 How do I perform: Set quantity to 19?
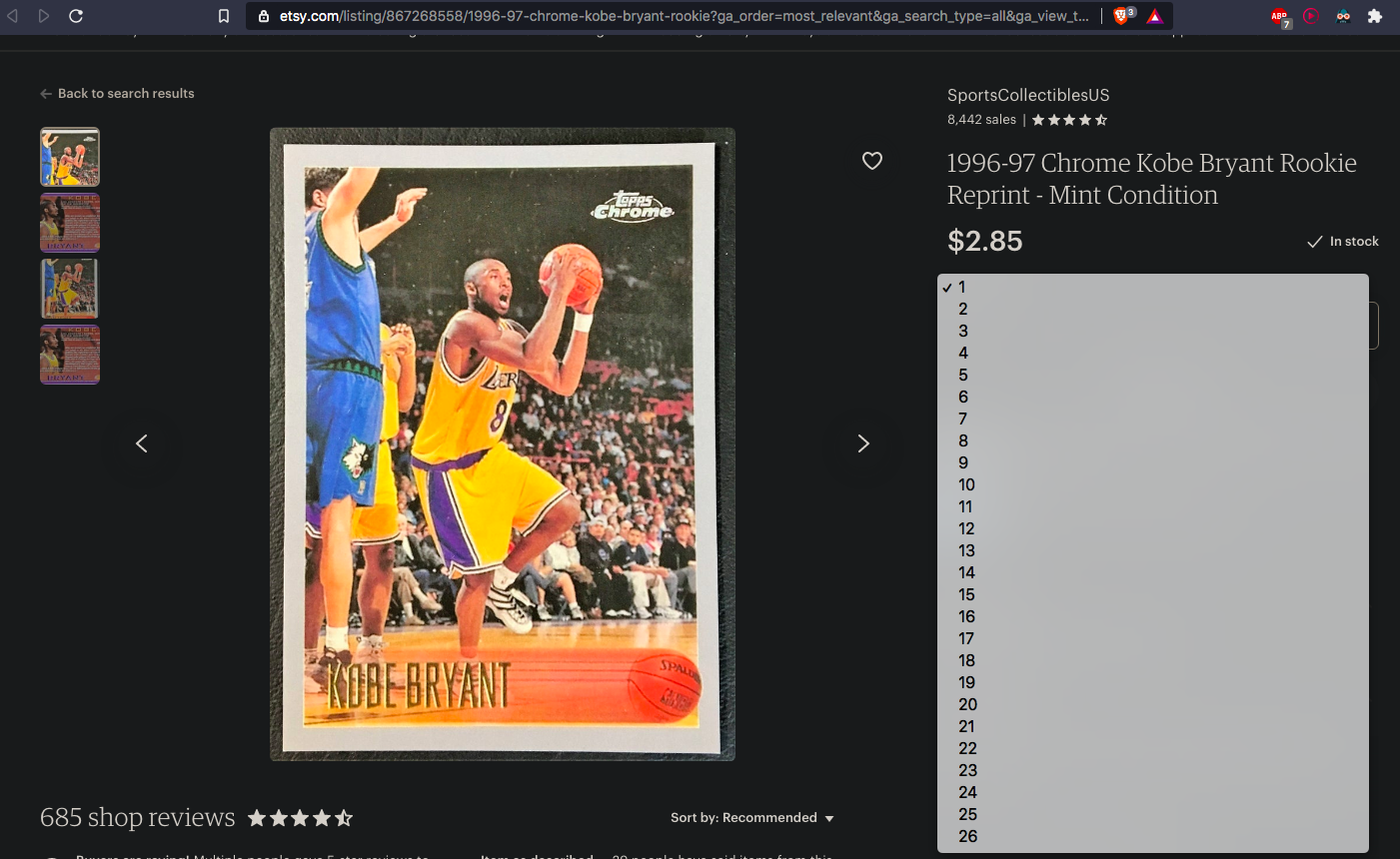click(1153, 682)
